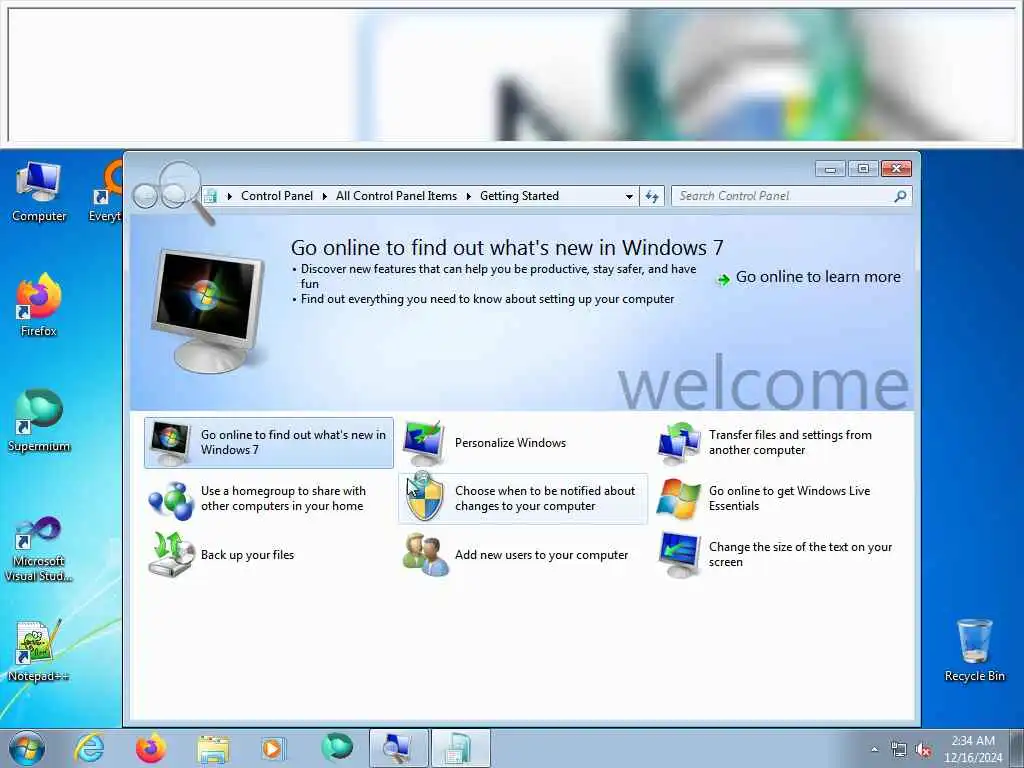1024x768 pixels.
Task: Click the Windows Live Essentials flag icon
Action: pos(678,499)
